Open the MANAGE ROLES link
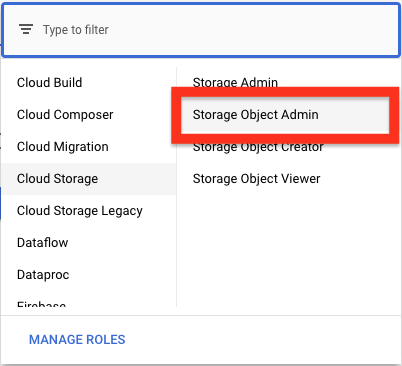 77,340
